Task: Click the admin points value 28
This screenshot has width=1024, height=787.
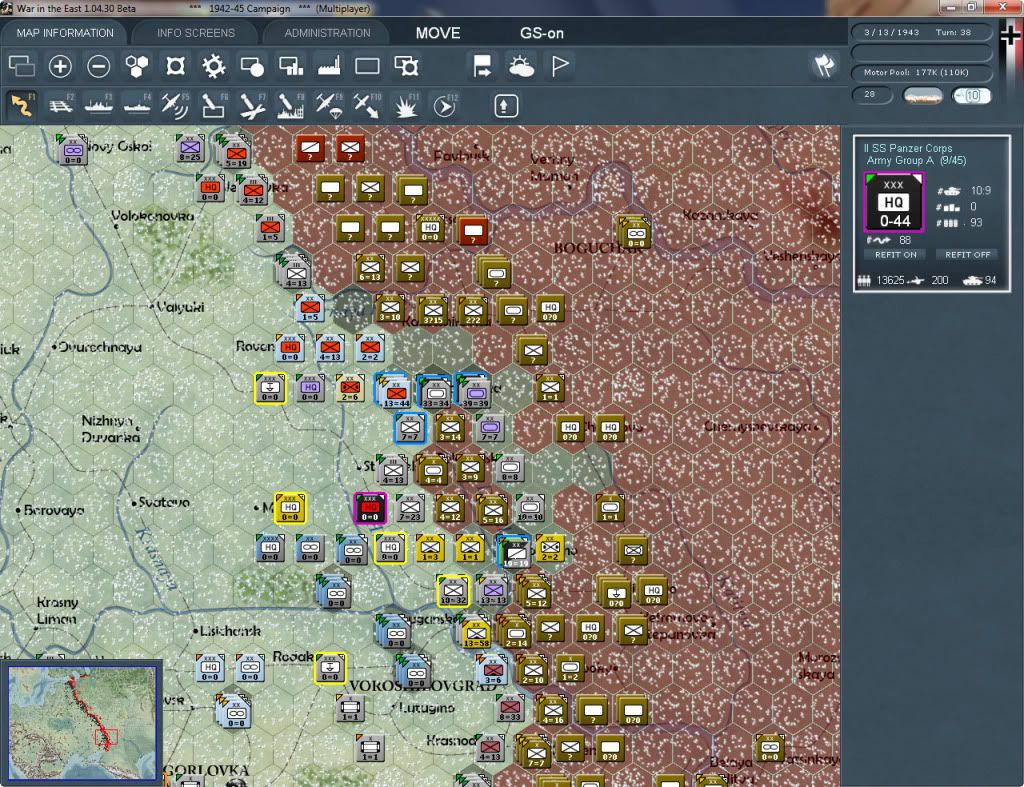Action: [x=872, y=95]
